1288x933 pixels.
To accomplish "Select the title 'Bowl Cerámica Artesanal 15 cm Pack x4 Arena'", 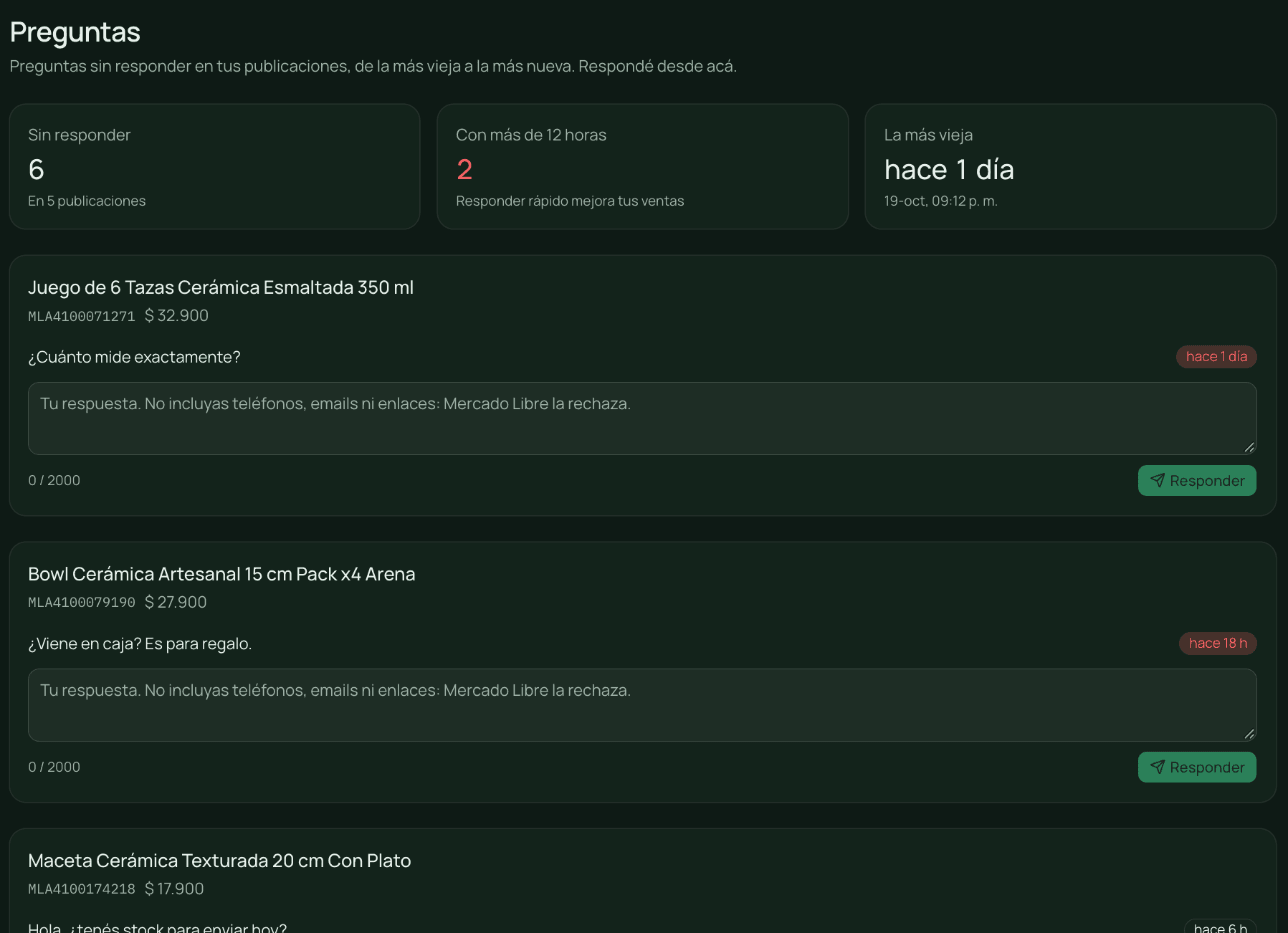I will (x=222, y=574).
